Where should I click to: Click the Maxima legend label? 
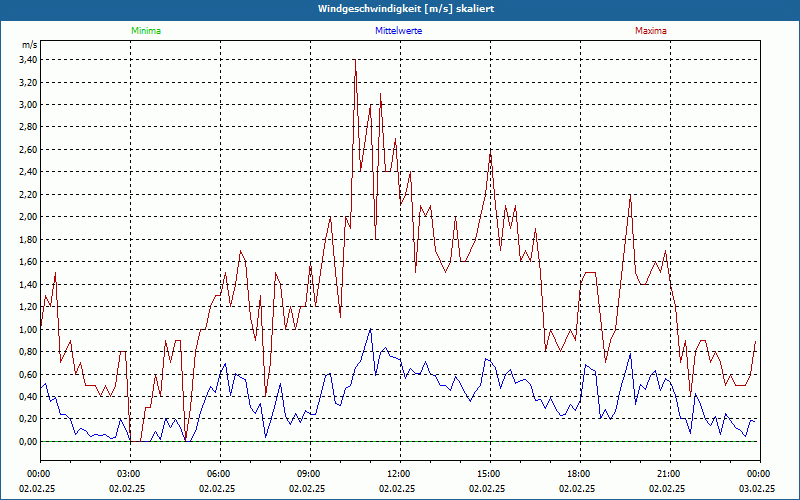click(651, 31)
